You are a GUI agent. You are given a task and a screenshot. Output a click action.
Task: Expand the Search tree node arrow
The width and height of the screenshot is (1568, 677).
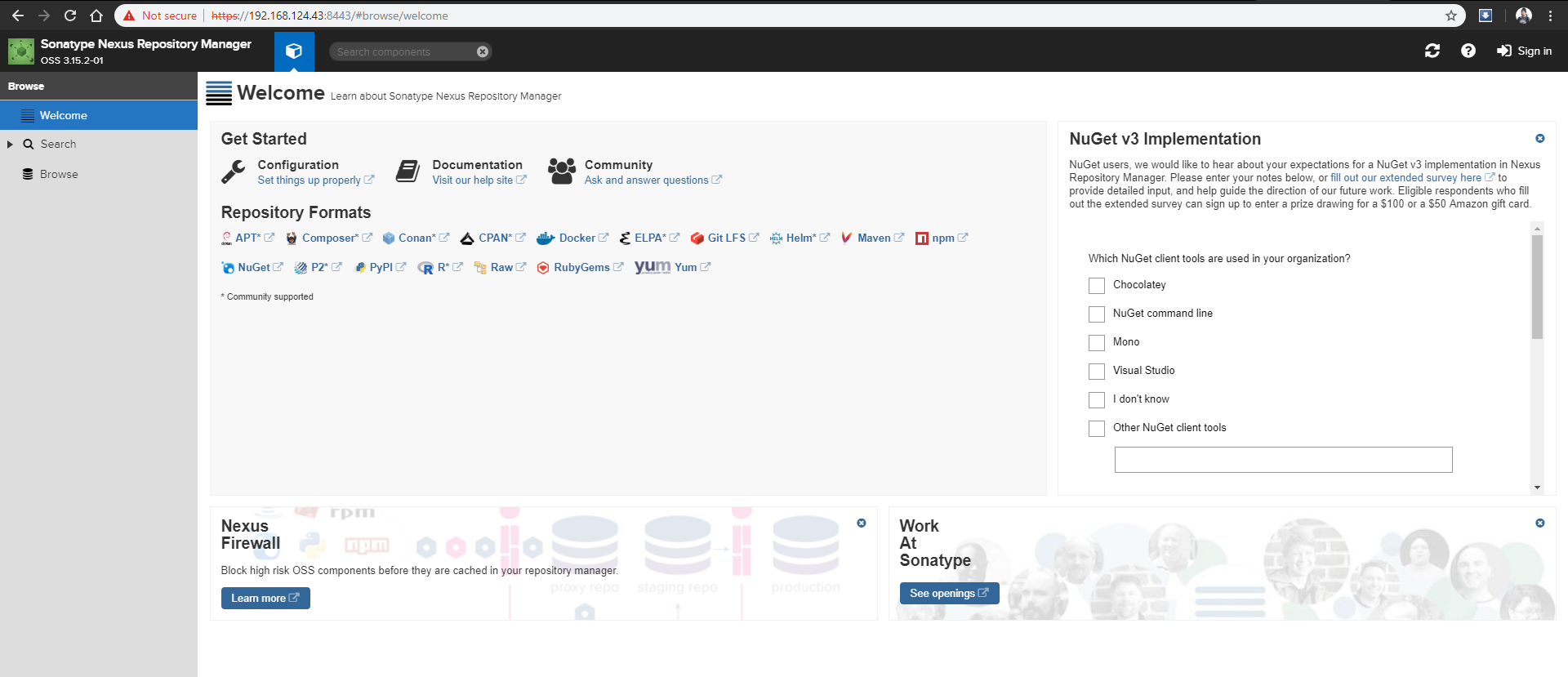point(10,145)
